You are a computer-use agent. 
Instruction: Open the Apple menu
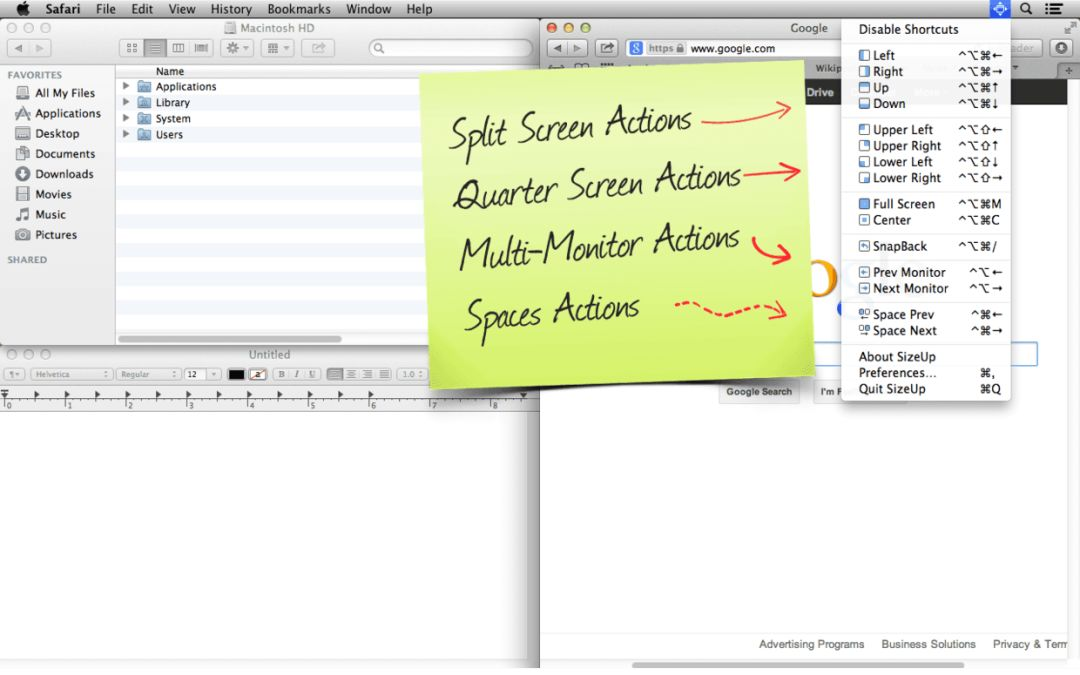tap(23, 9)
